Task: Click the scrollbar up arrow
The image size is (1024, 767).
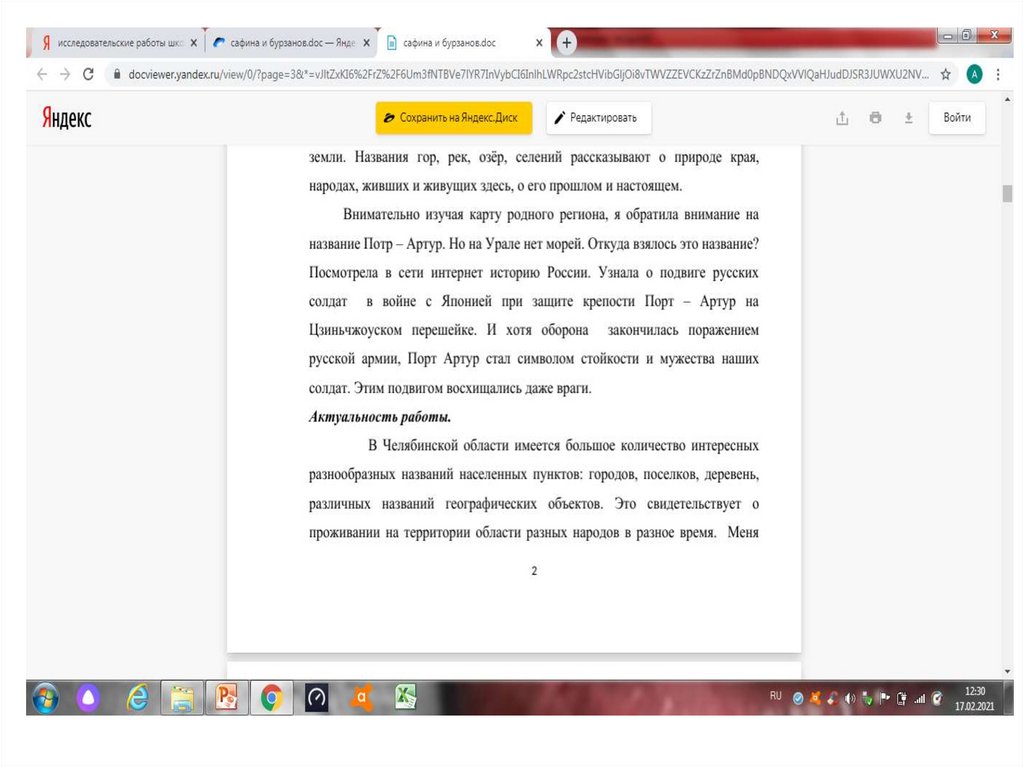Action: click(x=1007, y=99)
